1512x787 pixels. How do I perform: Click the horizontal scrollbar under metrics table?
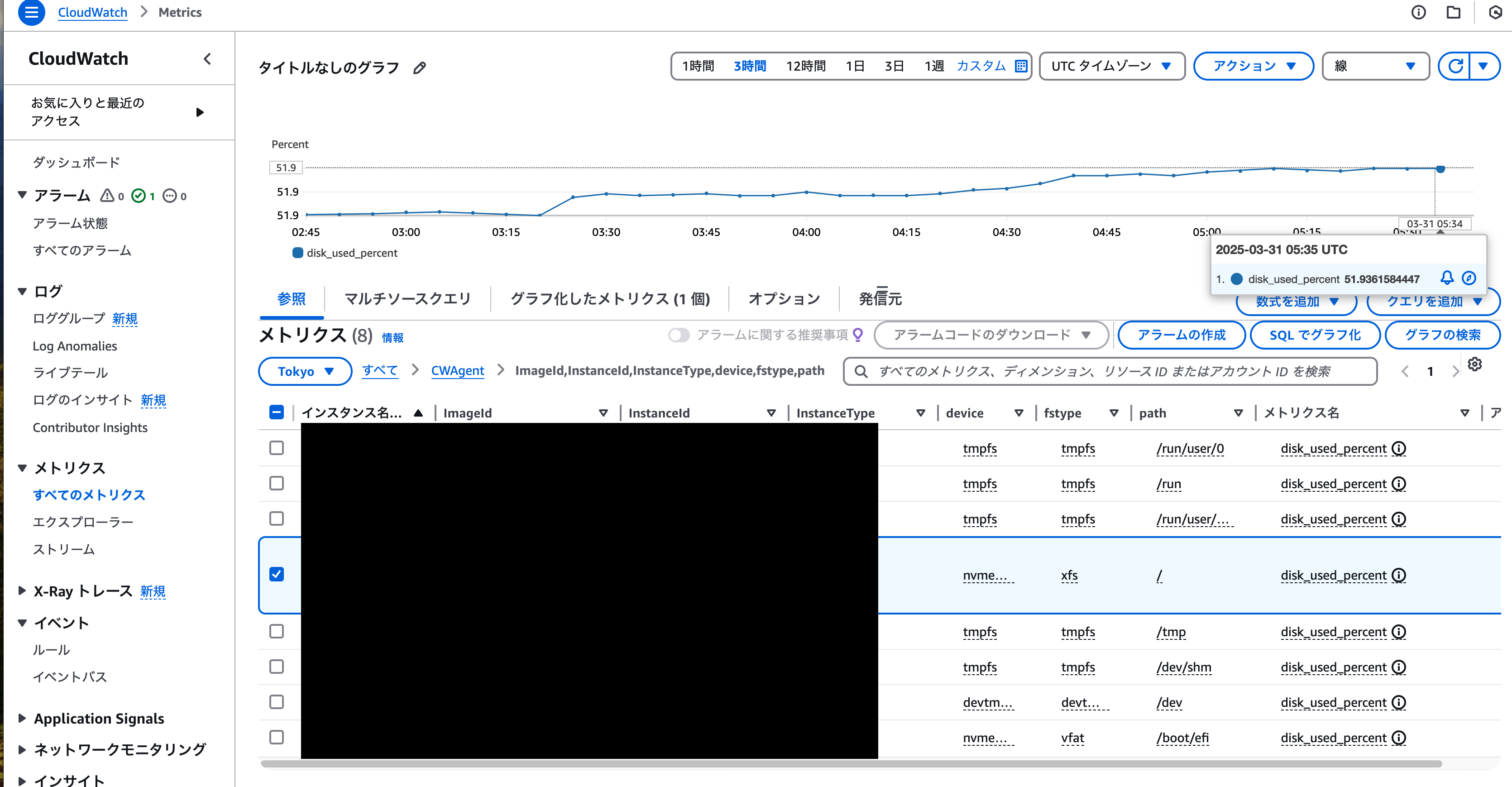(x=851, y=764)
